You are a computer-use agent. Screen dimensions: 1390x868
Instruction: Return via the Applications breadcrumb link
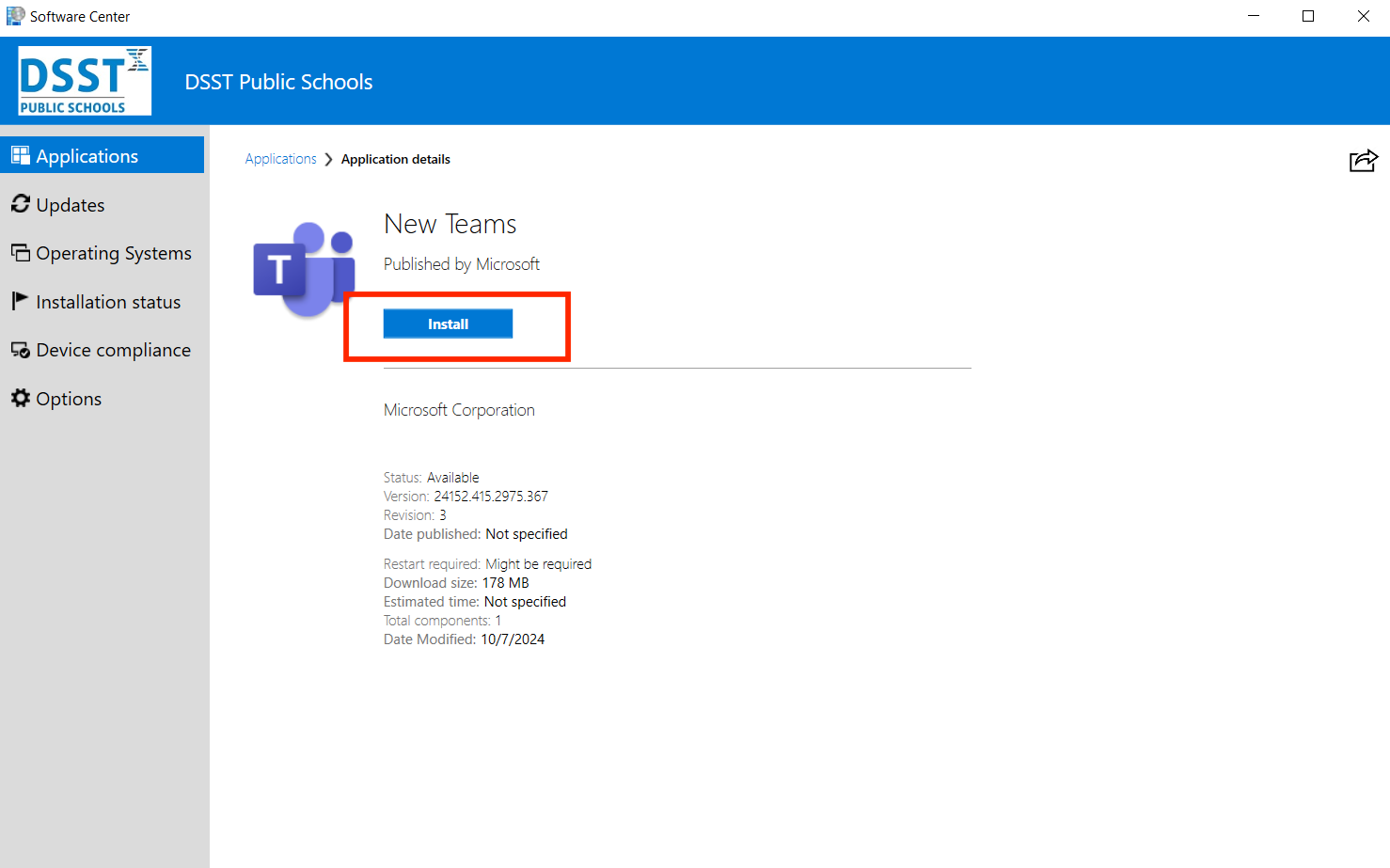coord(280,159)
